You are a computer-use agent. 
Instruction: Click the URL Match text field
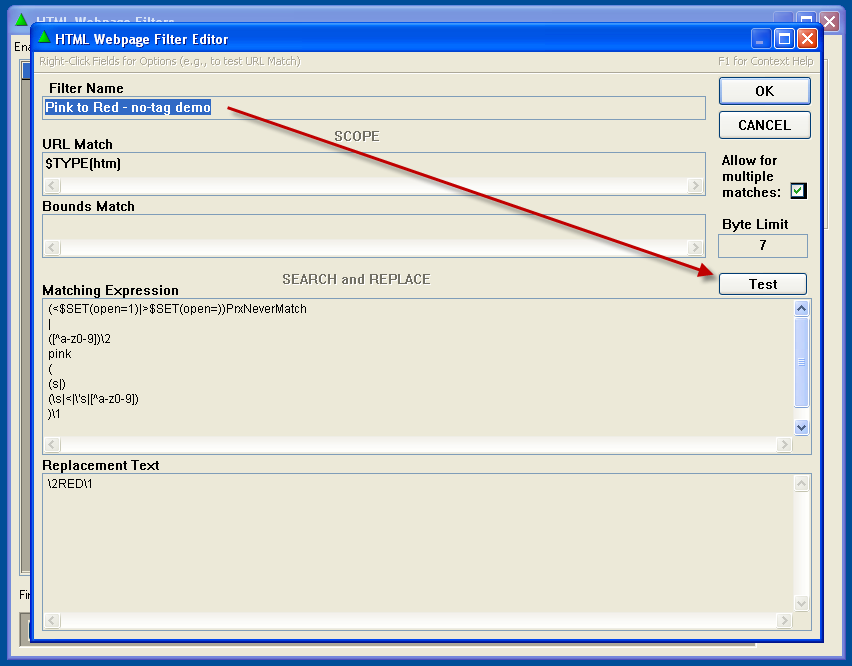point(374,164)
